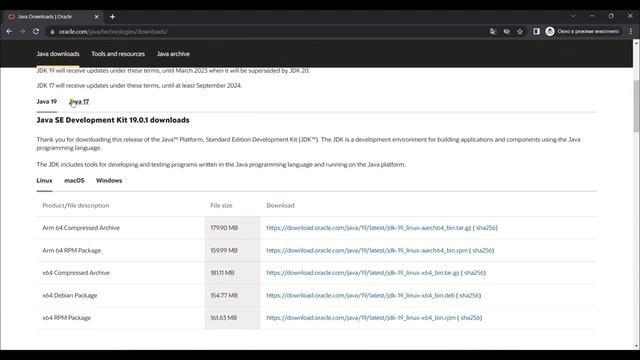
Task: Download the linux-x64 tar.gz archive link
Action: [x=363, y=273]
